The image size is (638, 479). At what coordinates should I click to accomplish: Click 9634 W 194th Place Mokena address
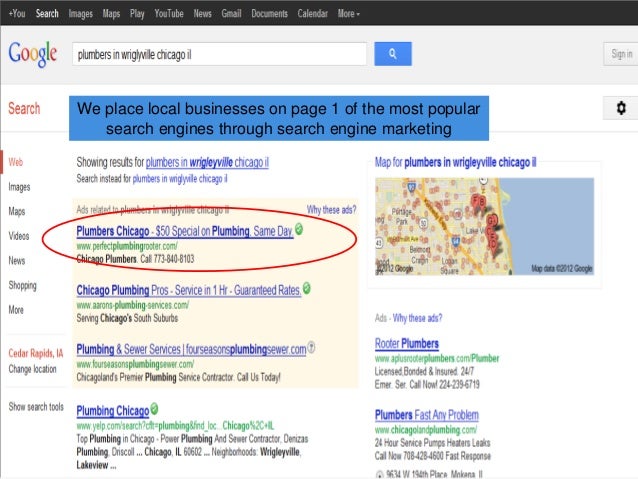[x=434, y=475]
